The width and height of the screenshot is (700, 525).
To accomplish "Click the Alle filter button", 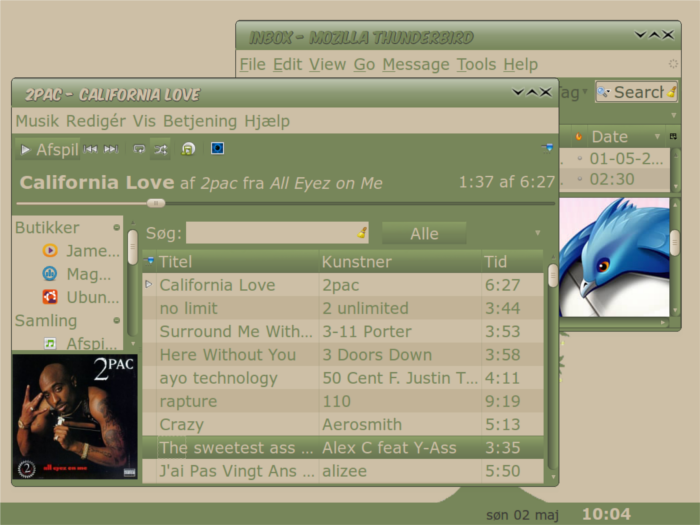I will point(424,233).
